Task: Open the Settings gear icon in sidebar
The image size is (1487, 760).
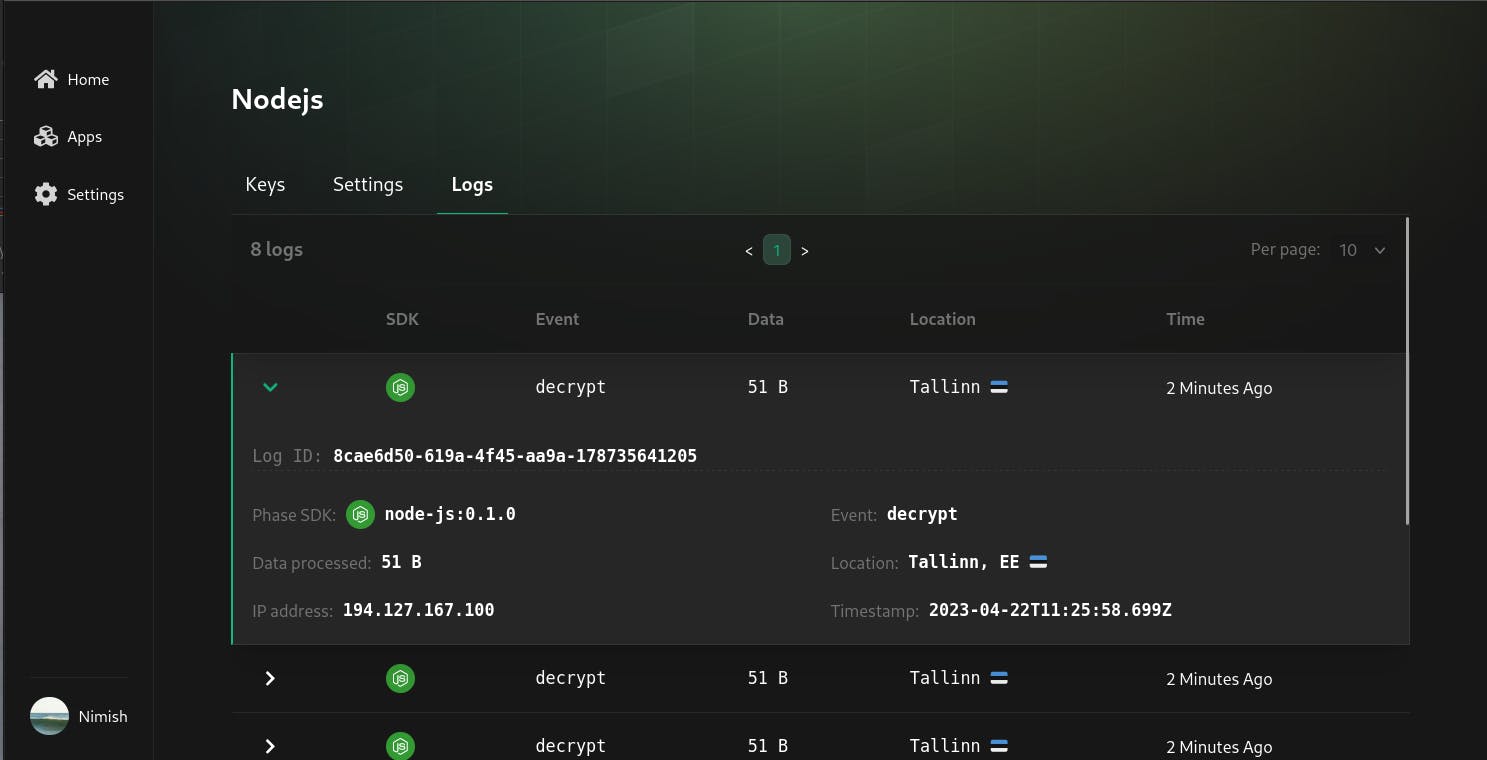Action: click(46, 194)
